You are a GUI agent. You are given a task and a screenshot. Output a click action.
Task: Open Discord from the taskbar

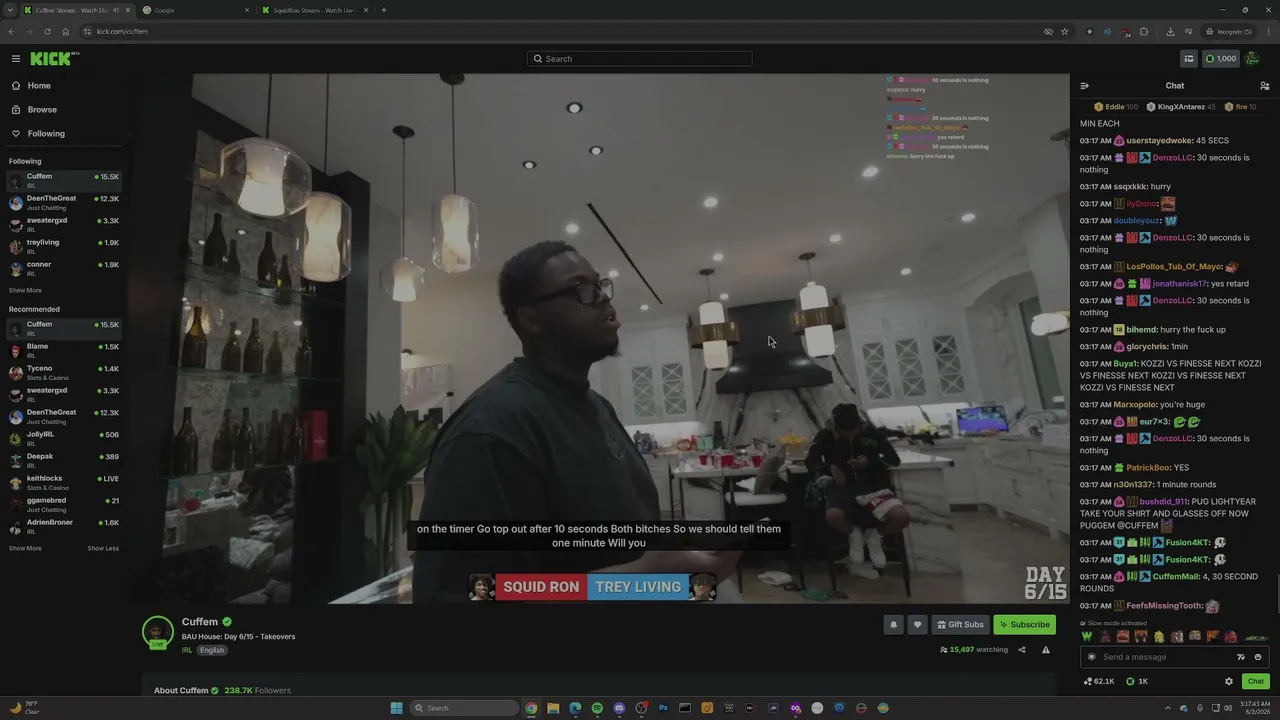619,708
